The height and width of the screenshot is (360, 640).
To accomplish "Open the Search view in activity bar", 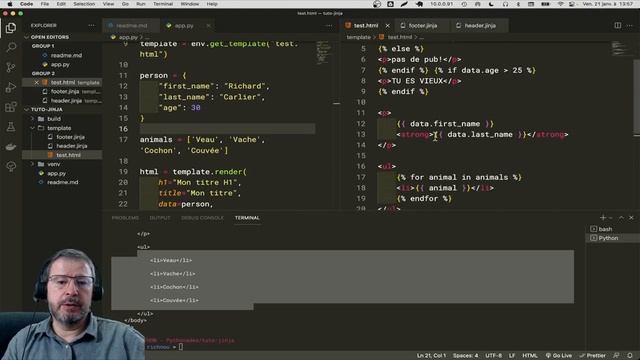I will [x=11, y=47].
